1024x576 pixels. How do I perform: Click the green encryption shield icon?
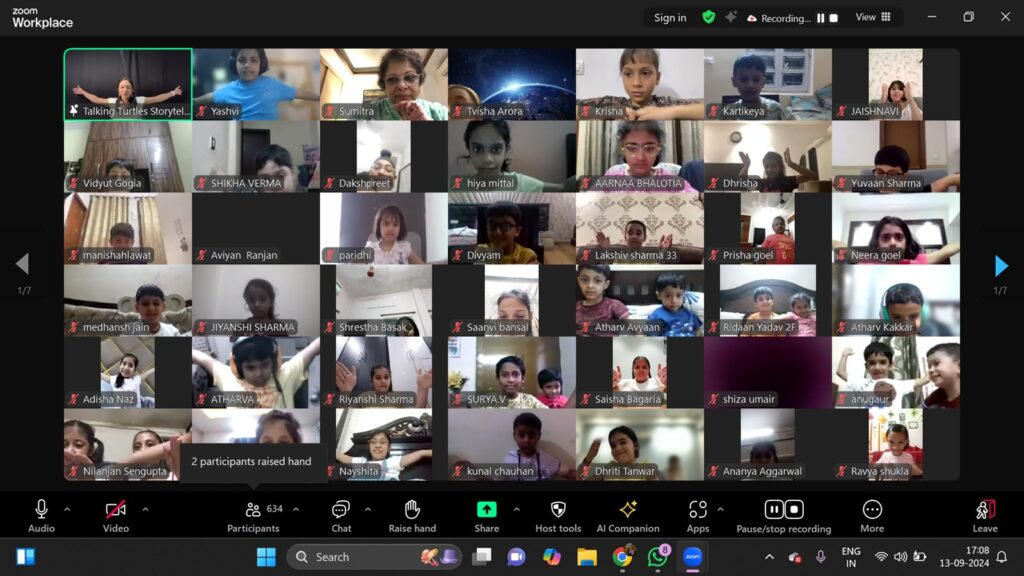pos(709,17)
